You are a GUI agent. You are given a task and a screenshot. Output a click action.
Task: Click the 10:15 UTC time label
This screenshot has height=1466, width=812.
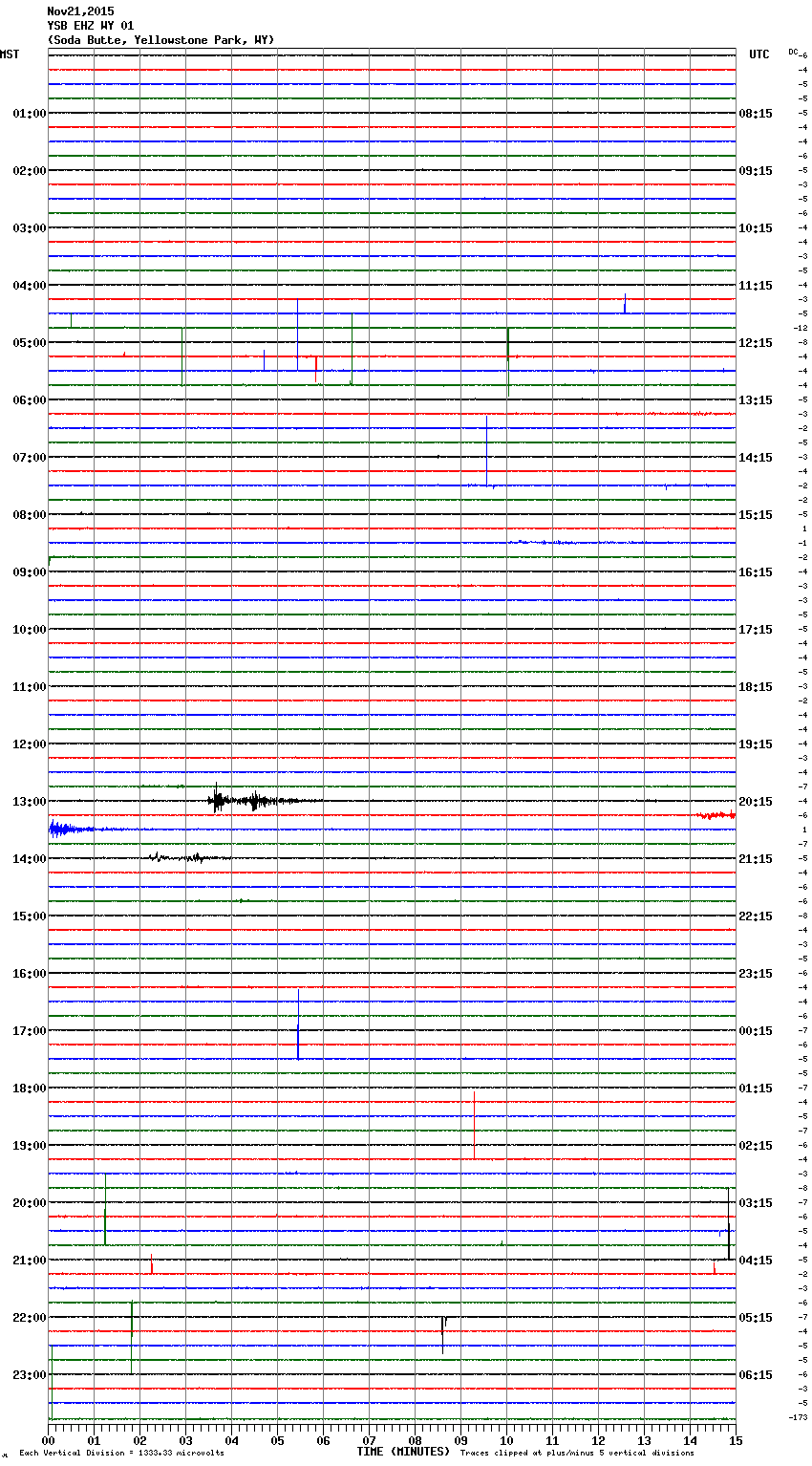pyautogui.click(x=756, y=228)
